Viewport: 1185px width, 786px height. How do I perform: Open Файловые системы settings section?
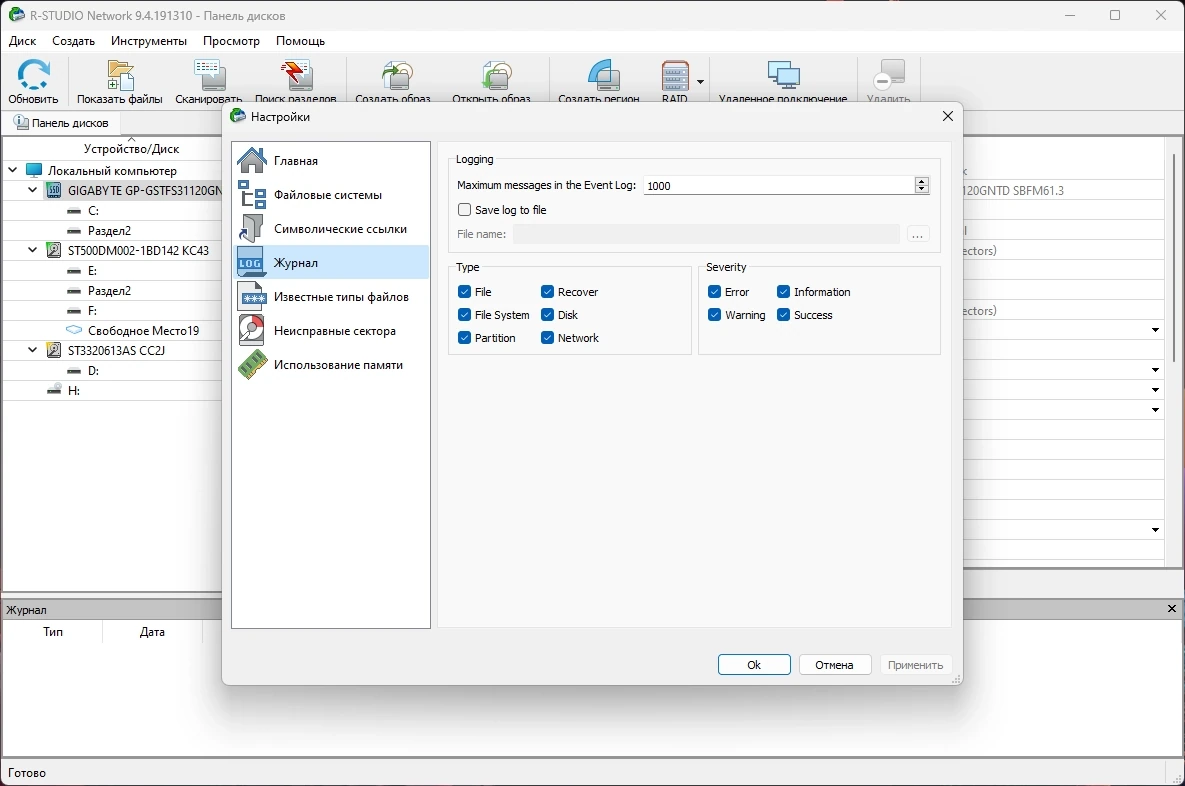tap(331, 194)
